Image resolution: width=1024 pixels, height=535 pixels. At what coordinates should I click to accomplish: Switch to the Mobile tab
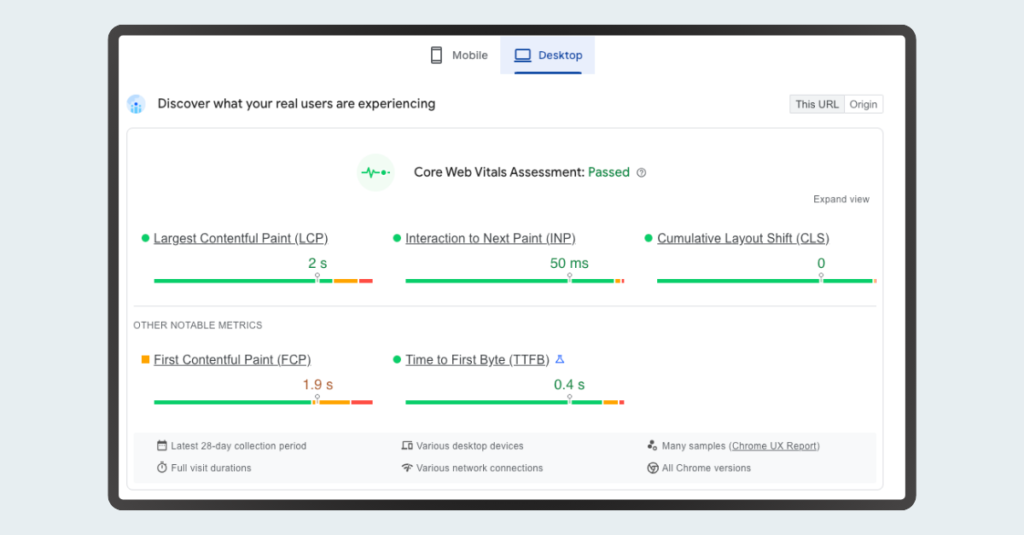pyautogui.click(x=459, y=55)
